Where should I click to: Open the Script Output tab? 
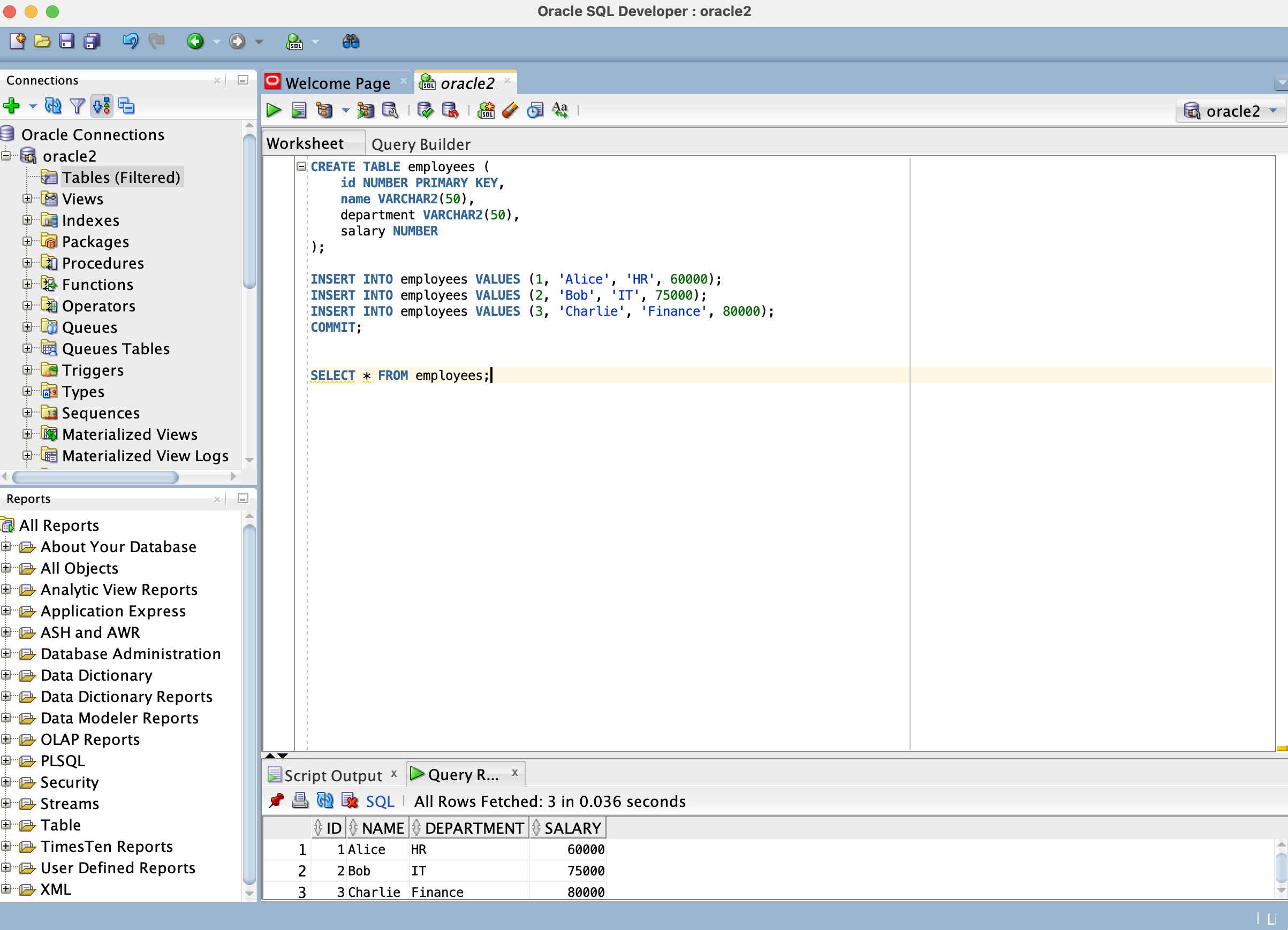[x=333, y=775]
